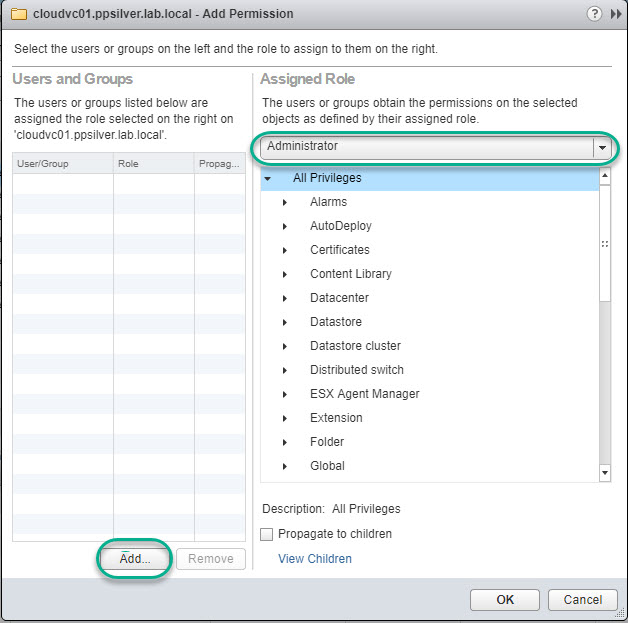Open the View Children link

[315, 559]
